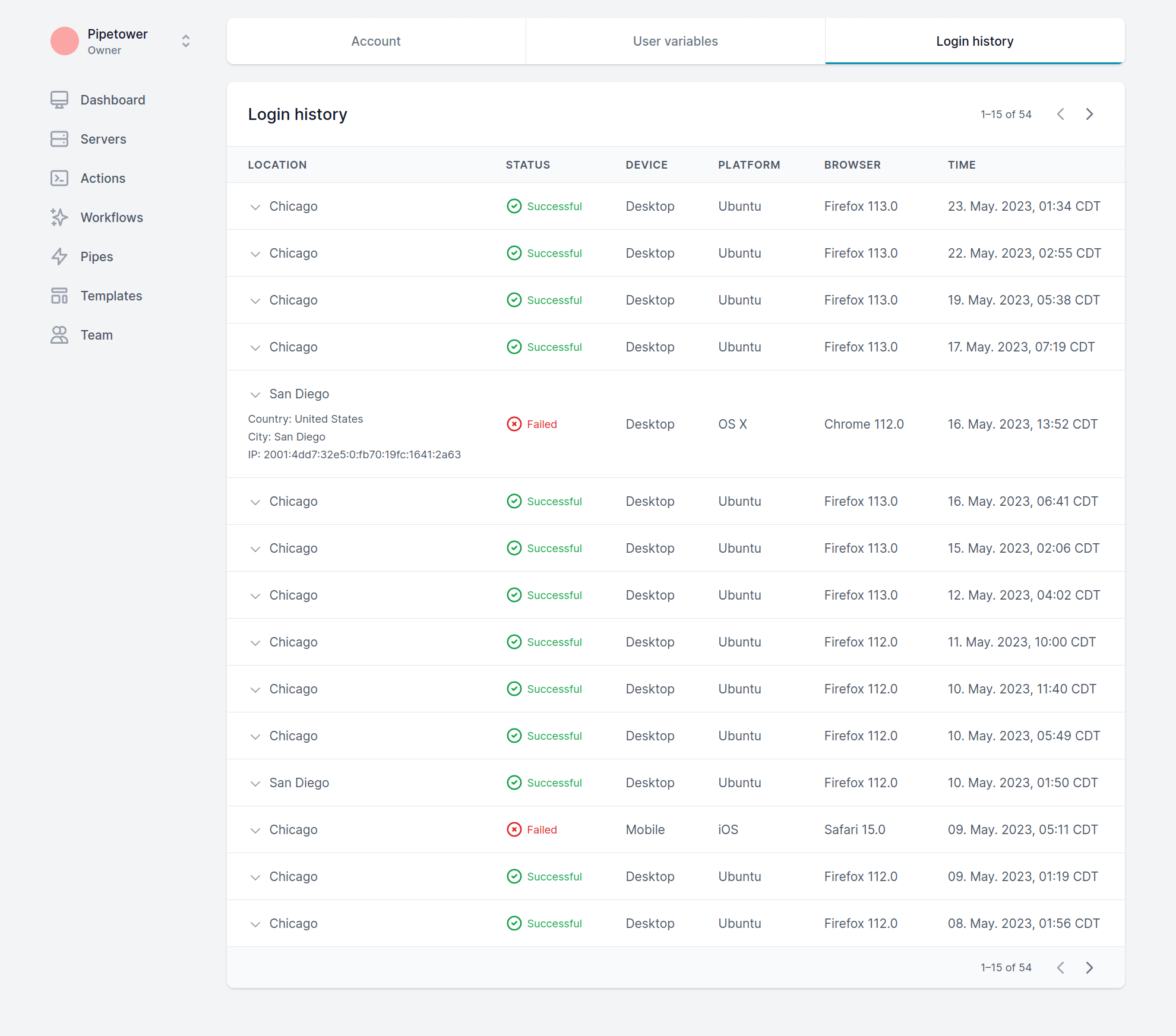Expand the Chicago row from 23. May 01:34

[x=255, y=207]
